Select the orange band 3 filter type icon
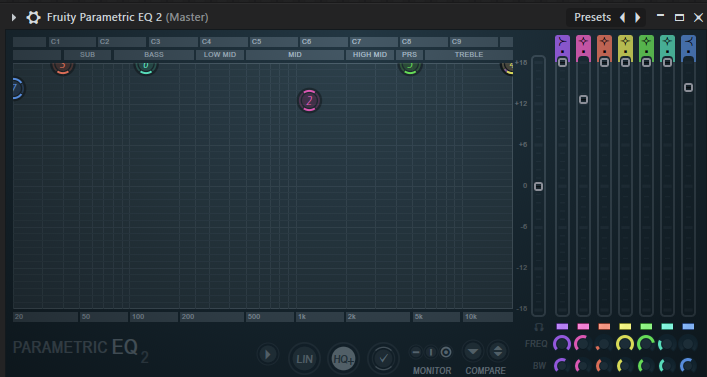Screen dimensions: 707x377 tap(604, 42)
